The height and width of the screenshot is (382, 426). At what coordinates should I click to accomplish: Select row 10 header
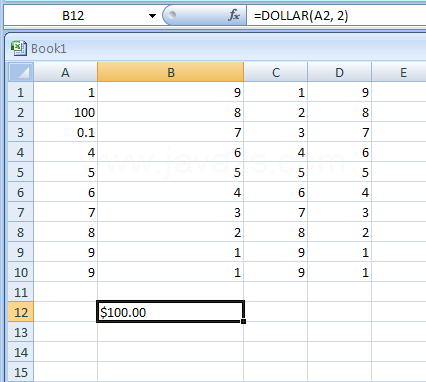point(21,272)
